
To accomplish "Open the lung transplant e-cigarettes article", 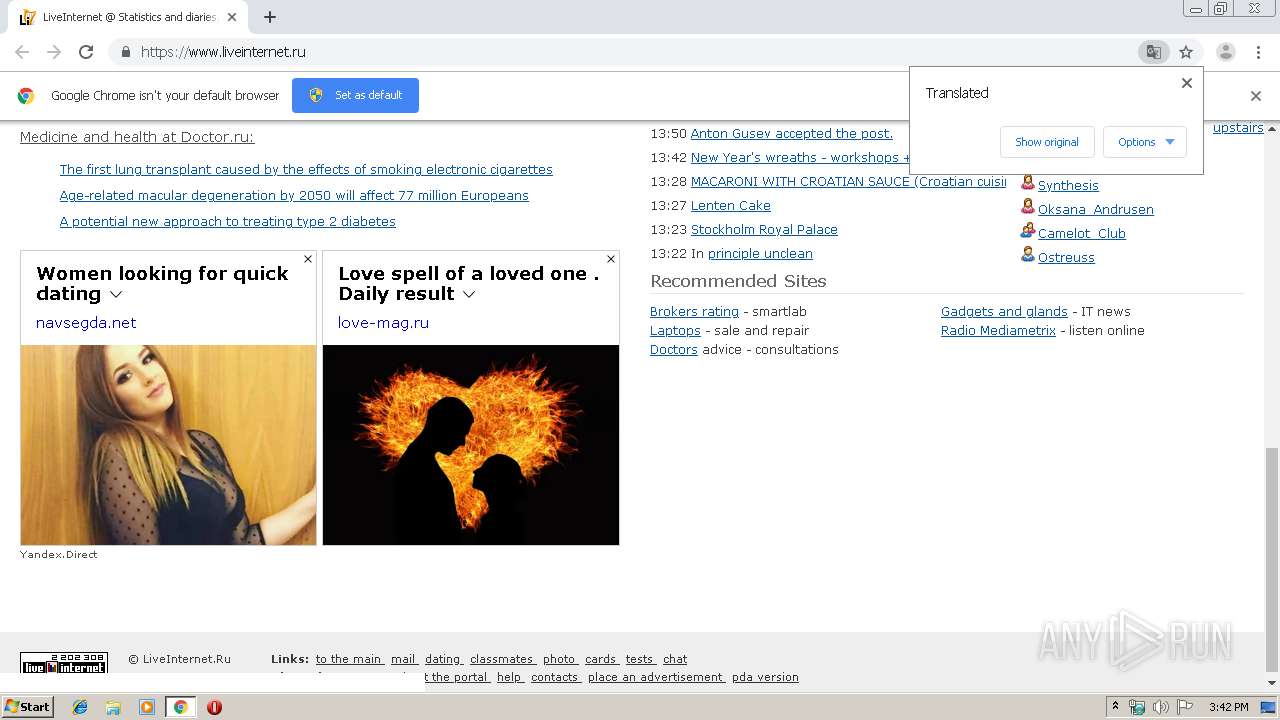I will pos(306,169).
